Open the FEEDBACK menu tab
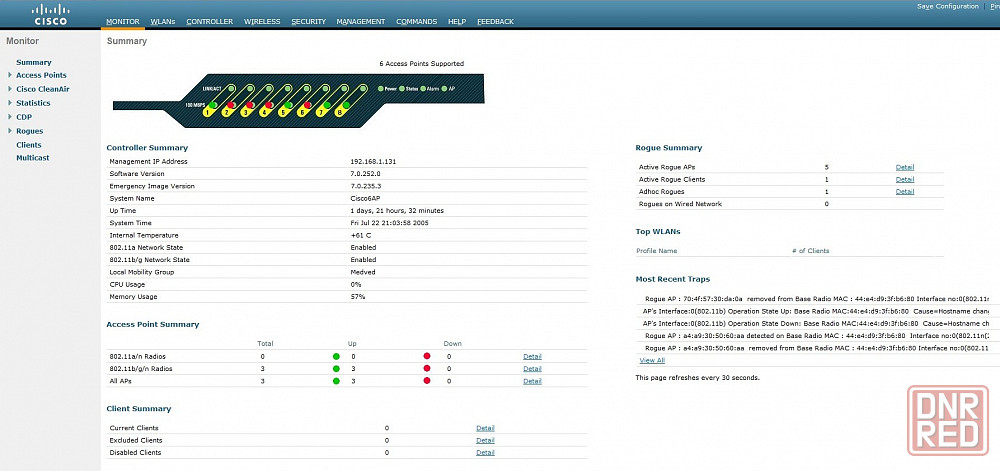 click(x=496, y=22)
